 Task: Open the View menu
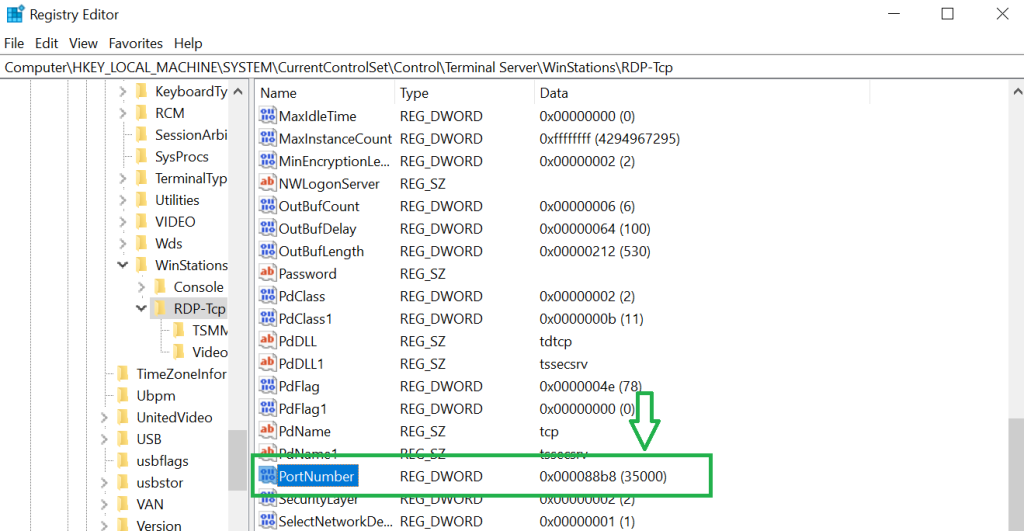(84, 43)
